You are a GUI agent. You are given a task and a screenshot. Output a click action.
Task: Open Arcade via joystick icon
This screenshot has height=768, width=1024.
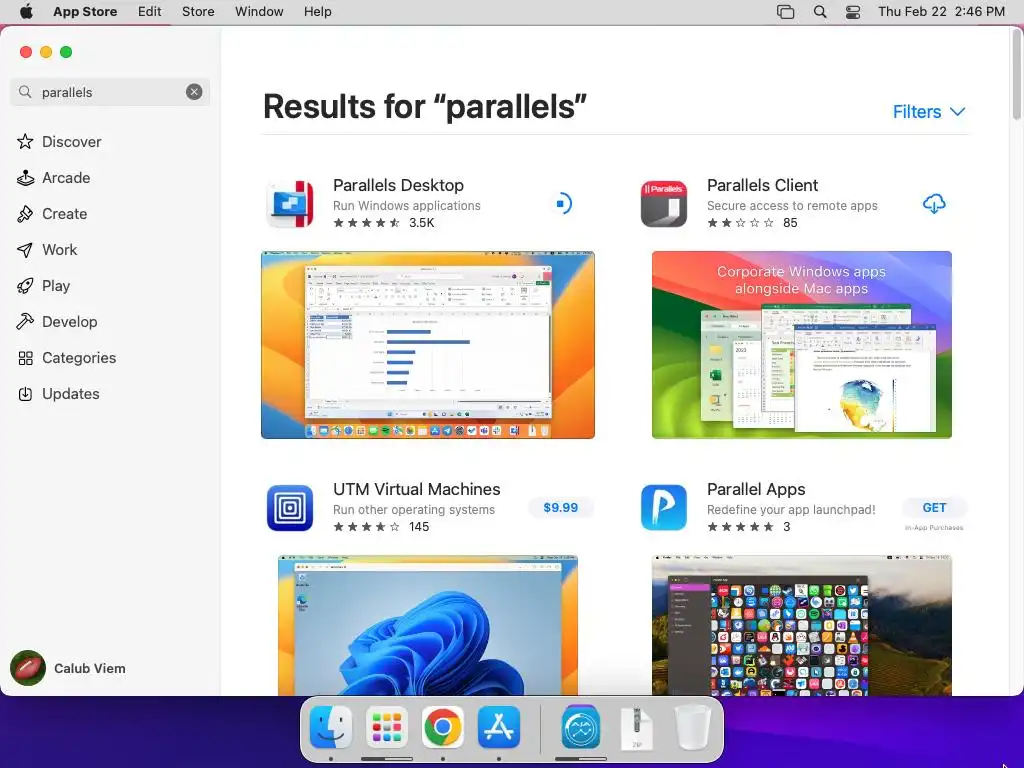tap(25, 178)
